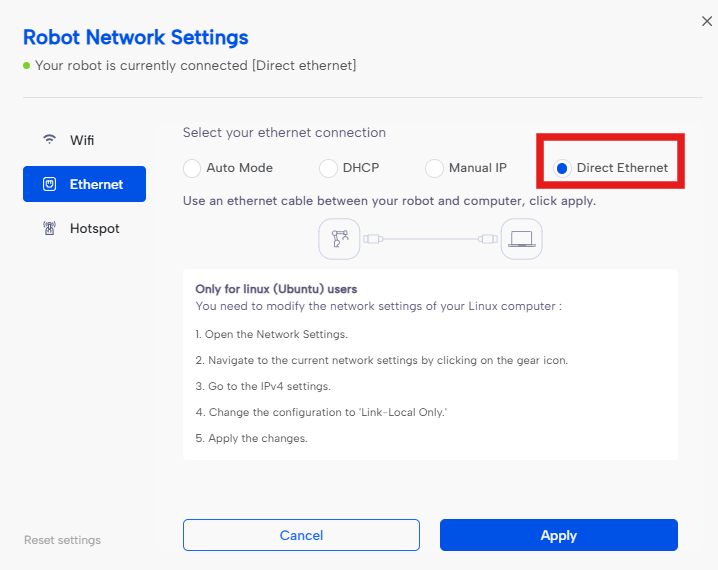Click the Hotspot antenna icon in sidebar
Viewport: 718px width, 570px height.
(49, 229)
